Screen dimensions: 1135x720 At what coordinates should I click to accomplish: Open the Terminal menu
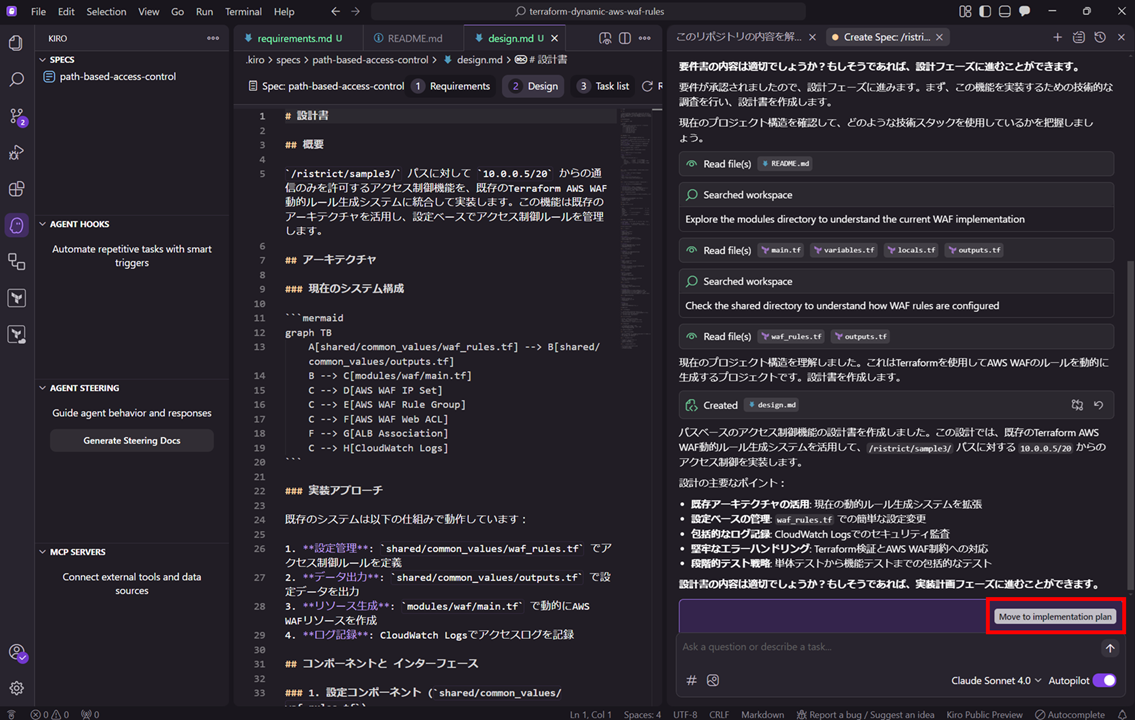click(242, 12)
